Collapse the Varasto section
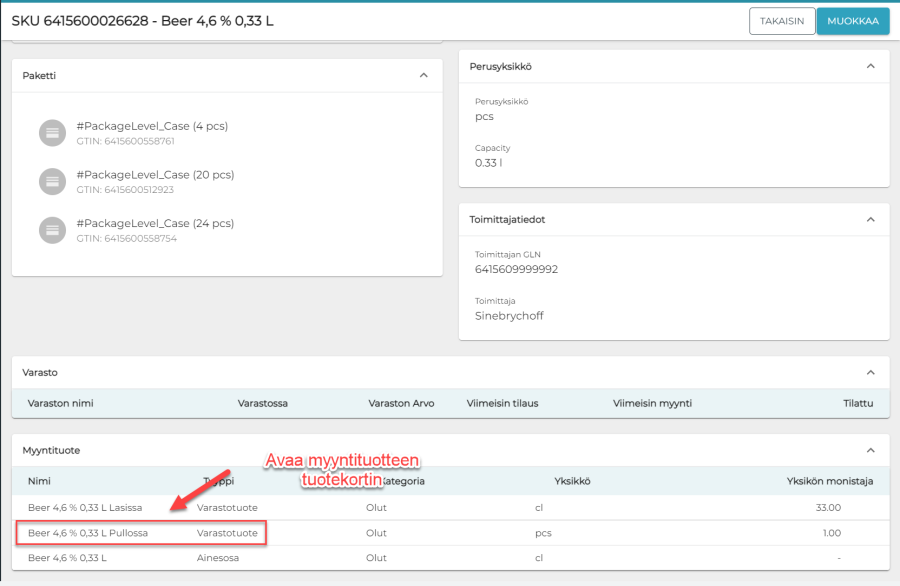Screen dimensions: 900x586 870,372
